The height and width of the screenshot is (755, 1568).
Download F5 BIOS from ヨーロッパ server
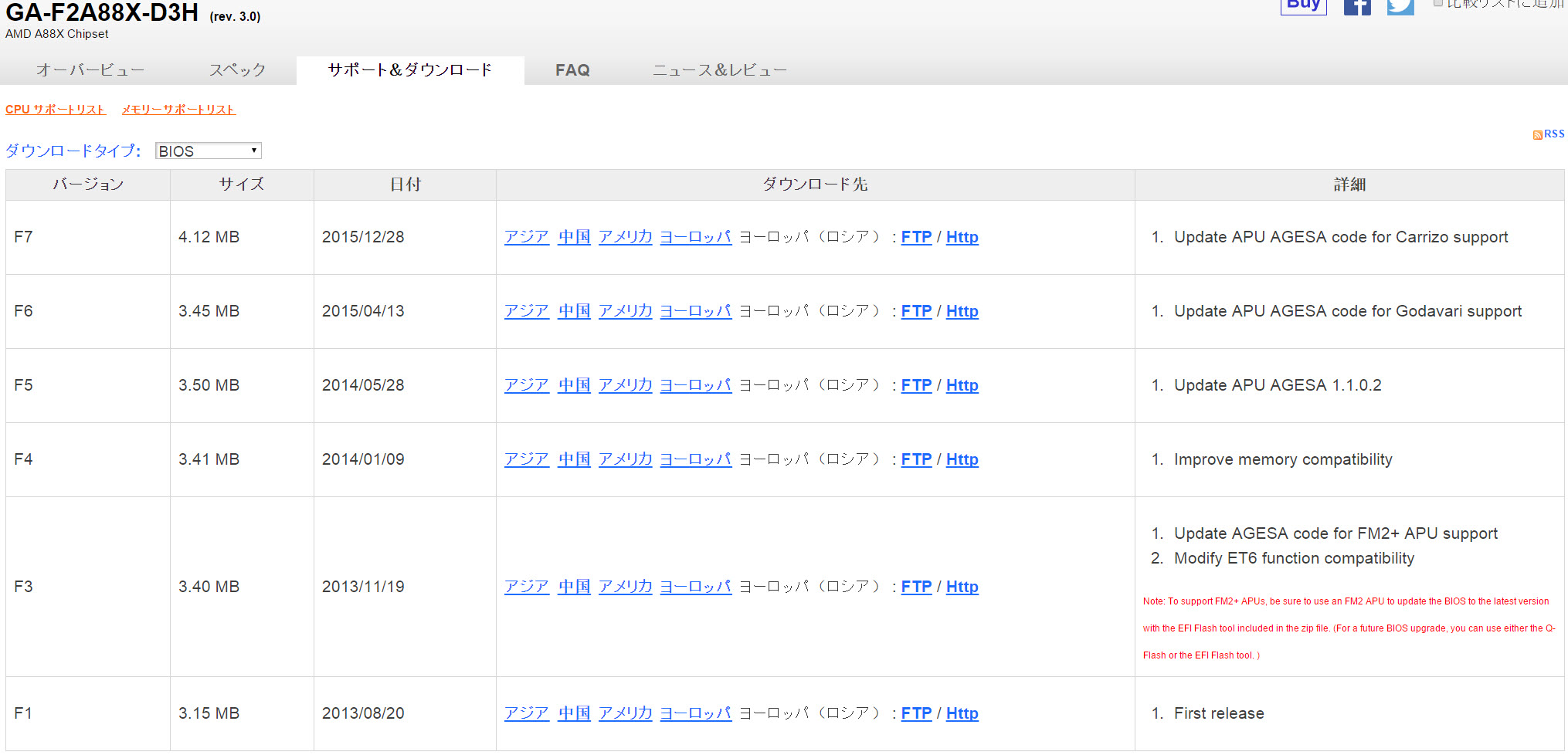pos(696,385)
